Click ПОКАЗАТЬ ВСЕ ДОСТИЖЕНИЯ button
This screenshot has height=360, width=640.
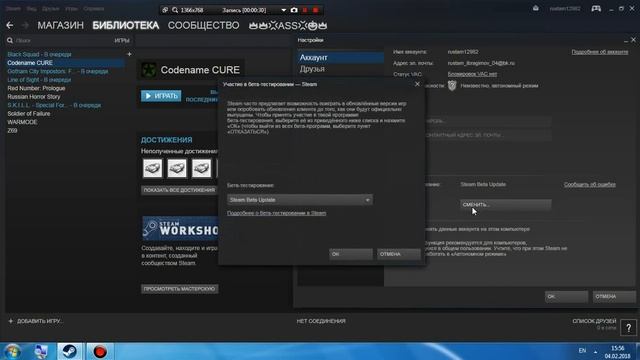click(179, 190)
